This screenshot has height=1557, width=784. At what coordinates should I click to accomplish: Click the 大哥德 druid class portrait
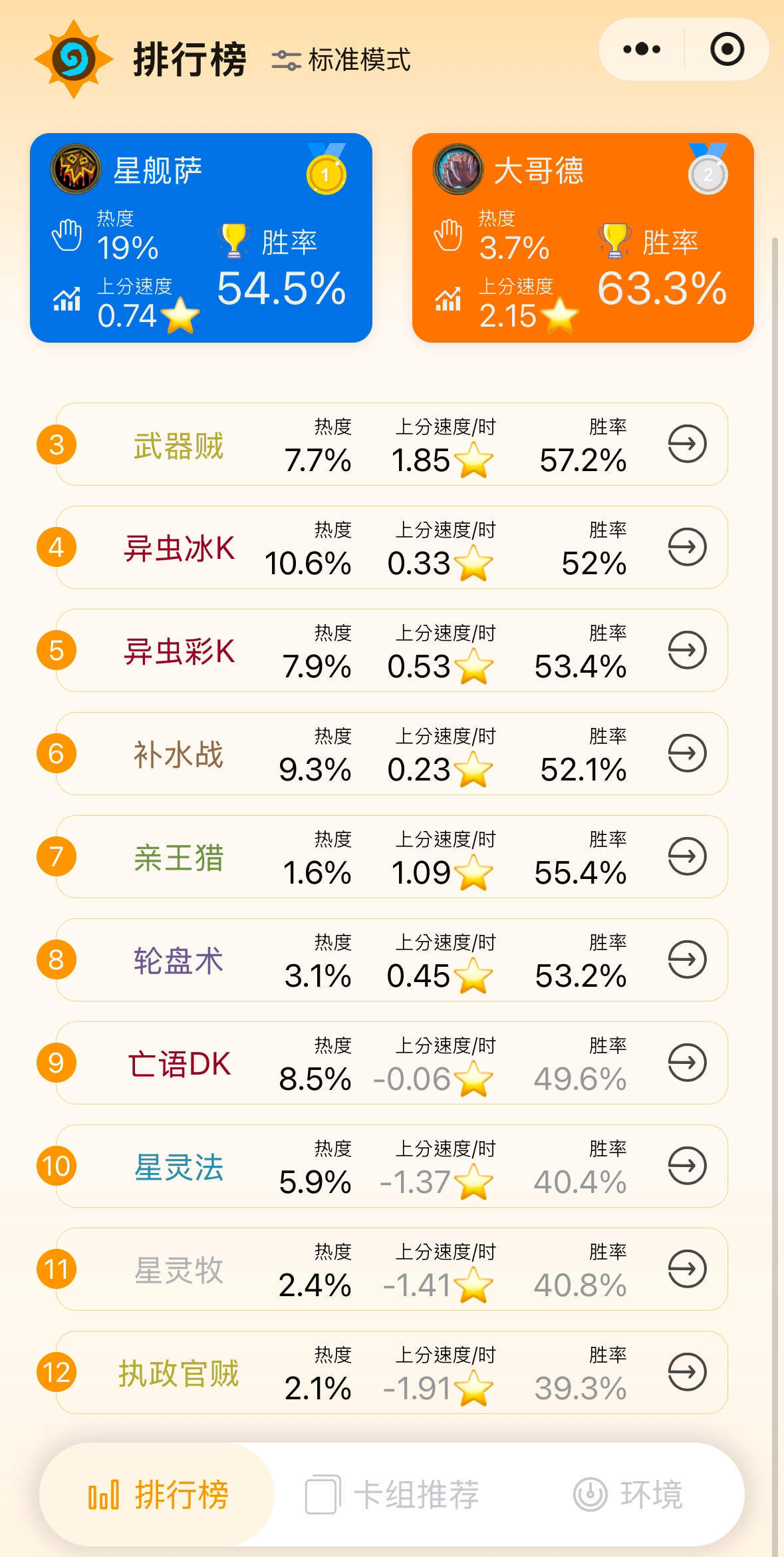(x=457, y=169)
